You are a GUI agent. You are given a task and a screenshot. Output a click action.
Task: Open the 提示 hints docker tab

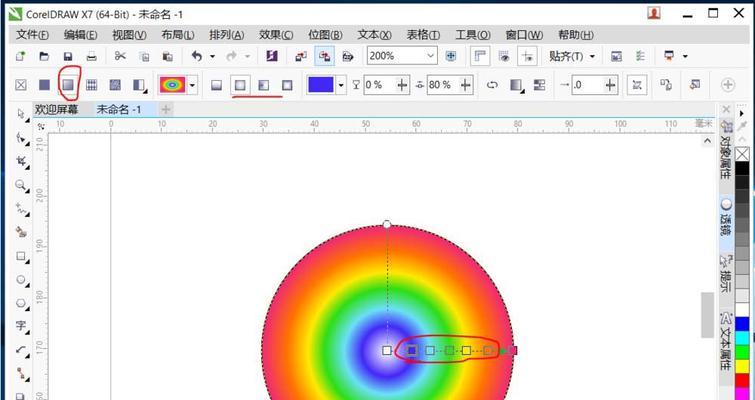pyautogui.click(x=726, y=273)
